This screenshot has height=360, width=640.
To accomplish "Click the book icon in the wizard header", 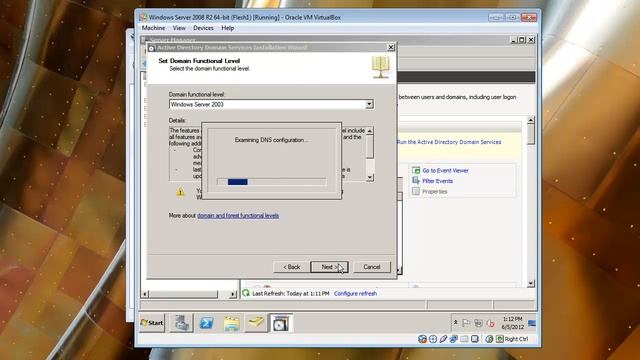I will [380, 67].
